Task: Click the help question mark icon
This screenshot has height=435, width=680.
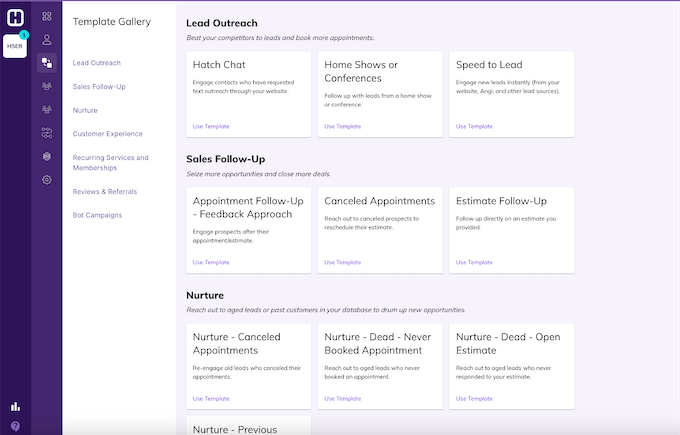Action: (x=15, y=425)
